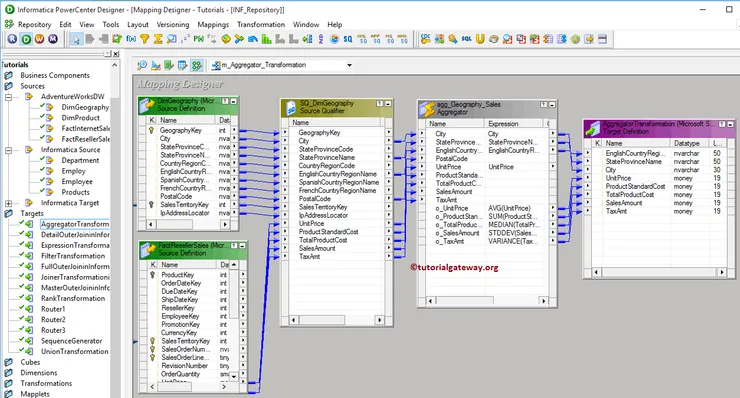Click the CDC key toolbar icon
740x398 pixels.
(x=426, y=39)
